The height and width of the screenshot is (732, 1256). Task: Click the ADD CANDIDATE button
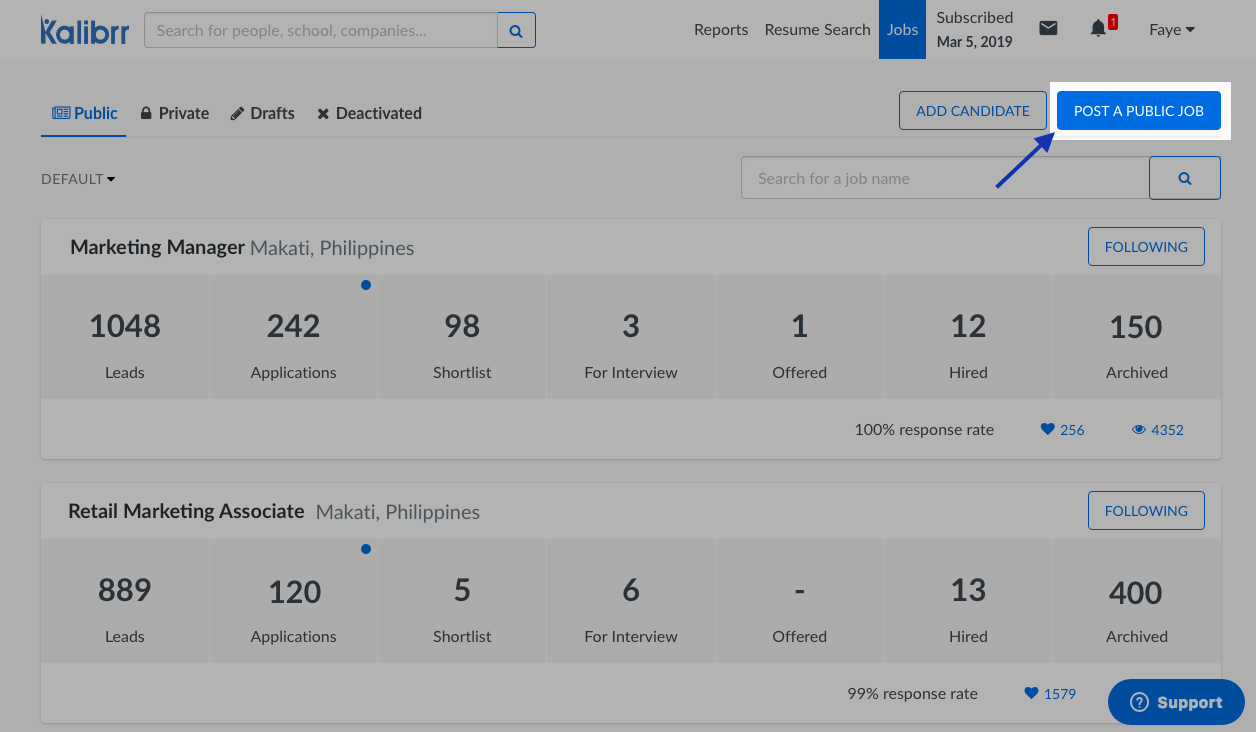pos(972,111)
